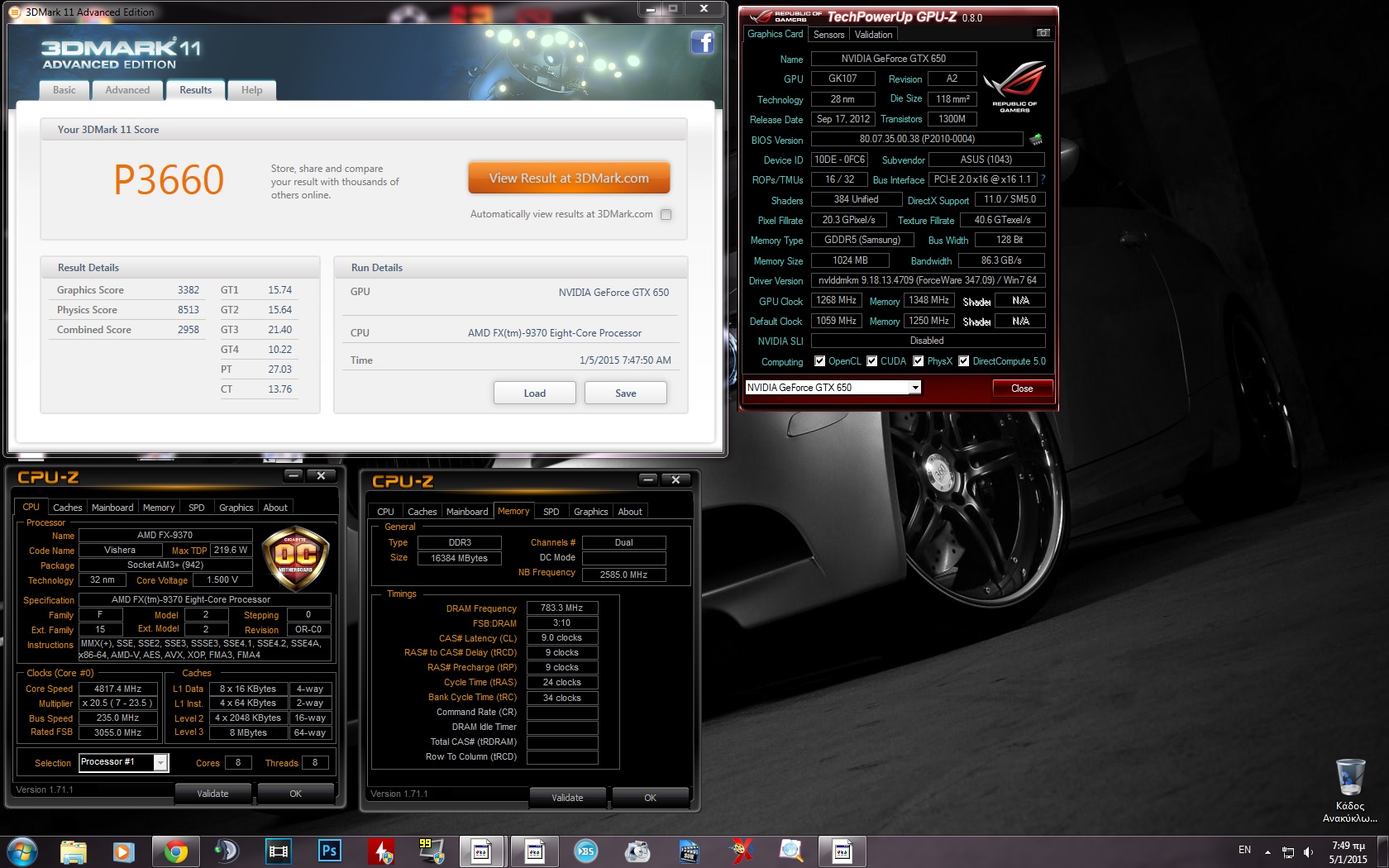
Task: Click the Close button in GPU-Z
Action: coord(1022,388)
